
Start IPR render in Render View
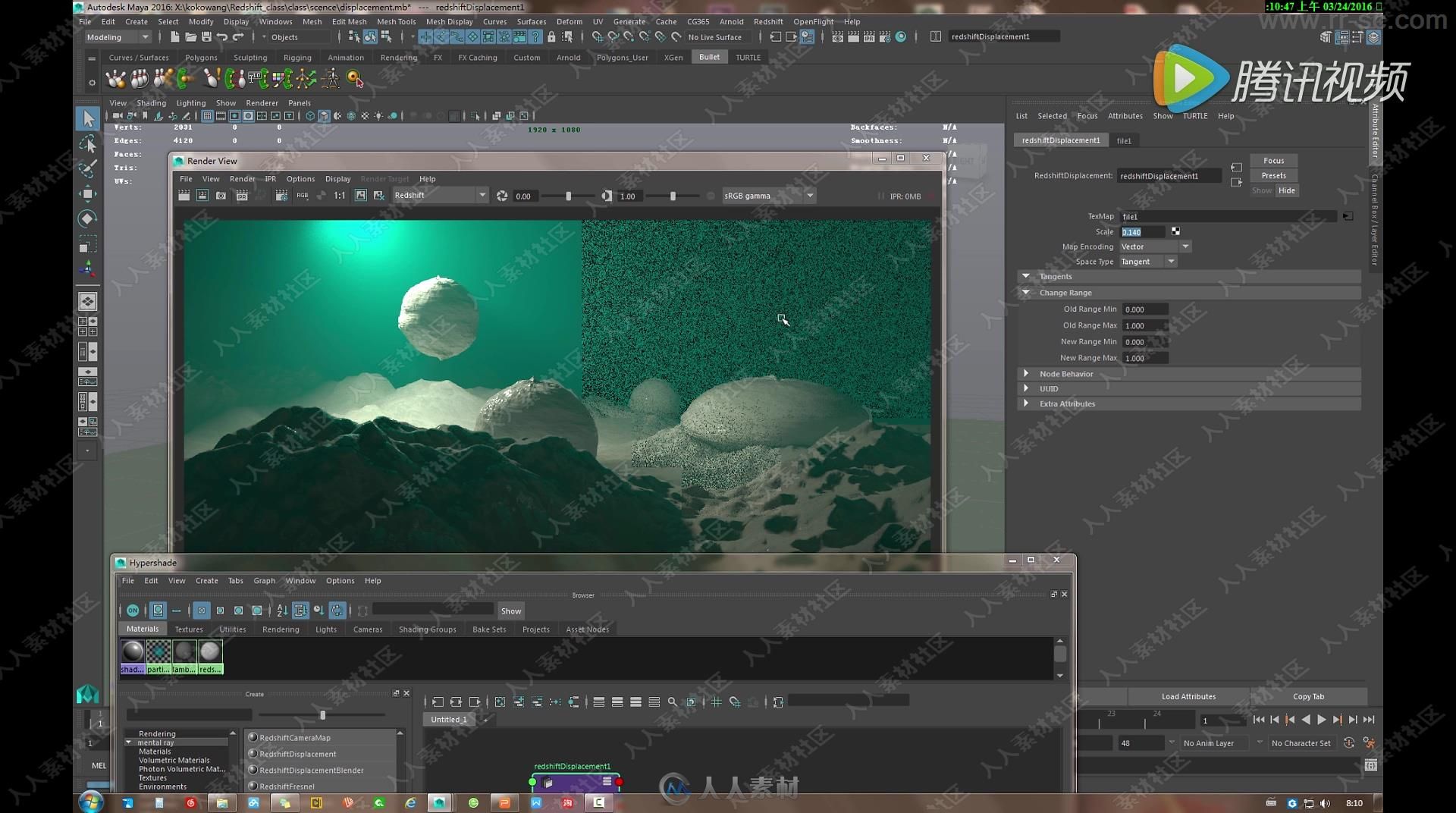point(242,196)
